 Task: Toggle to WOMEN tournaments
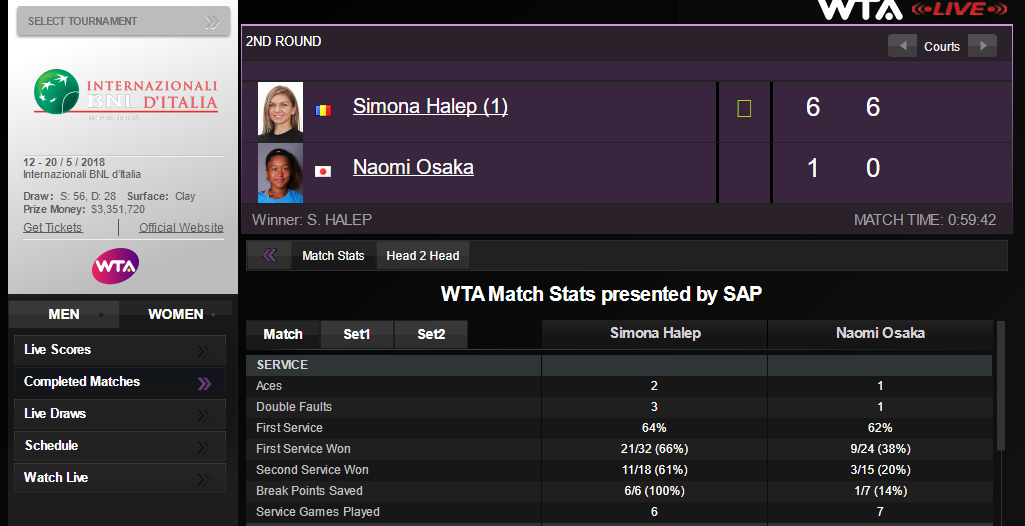176,314
